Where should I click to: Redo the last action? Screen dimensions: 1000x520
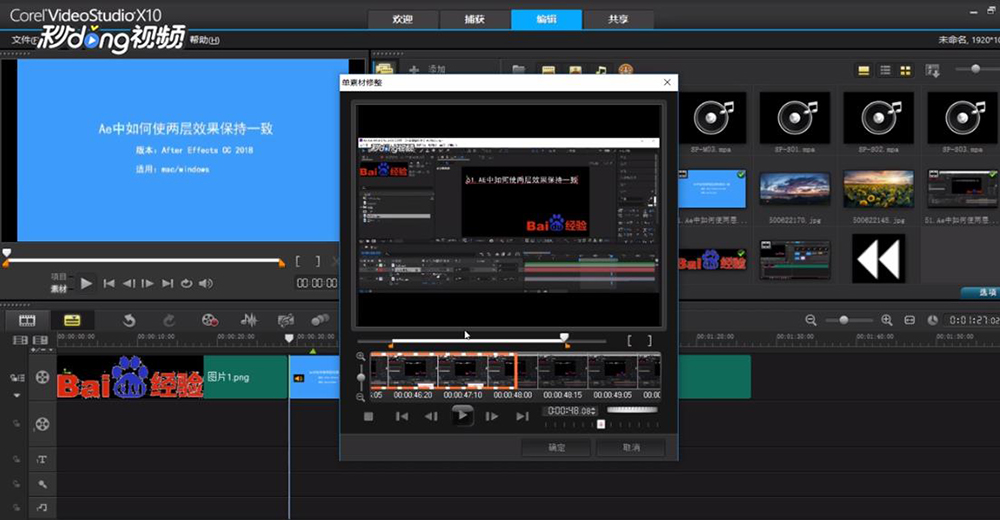tap(169, 320)
